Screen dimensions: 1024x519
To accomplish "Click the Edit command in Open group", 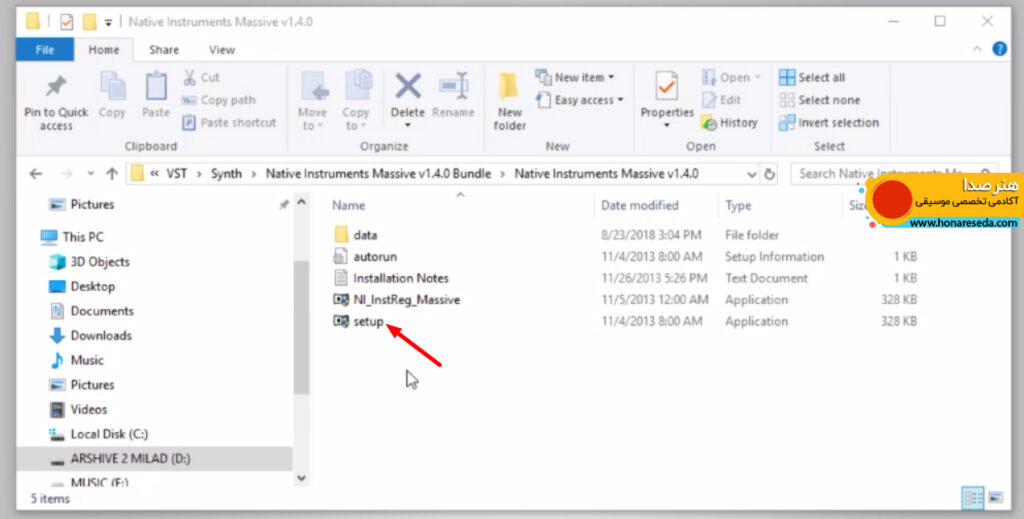I will pyautogui.click(x=722, y=100).
